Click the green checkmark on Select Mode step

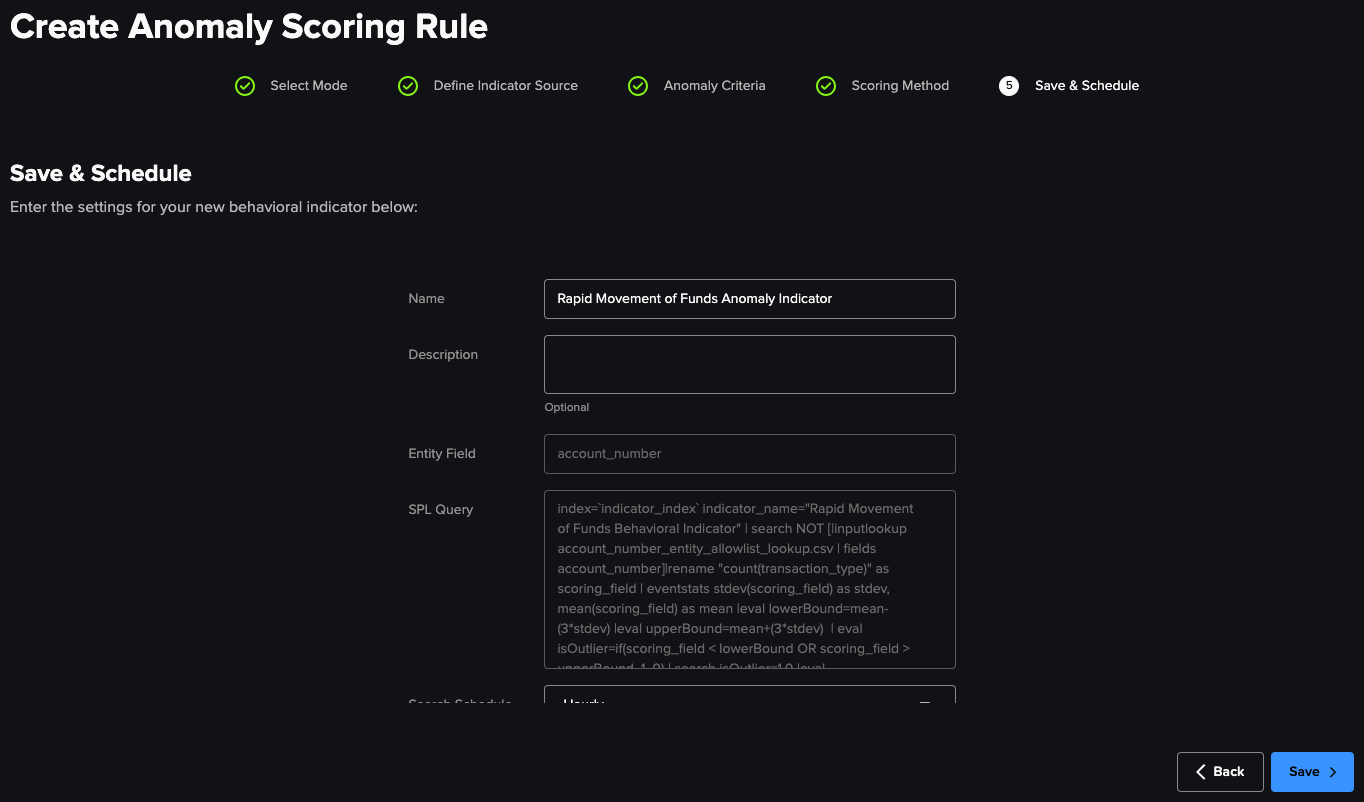[245, 86]
